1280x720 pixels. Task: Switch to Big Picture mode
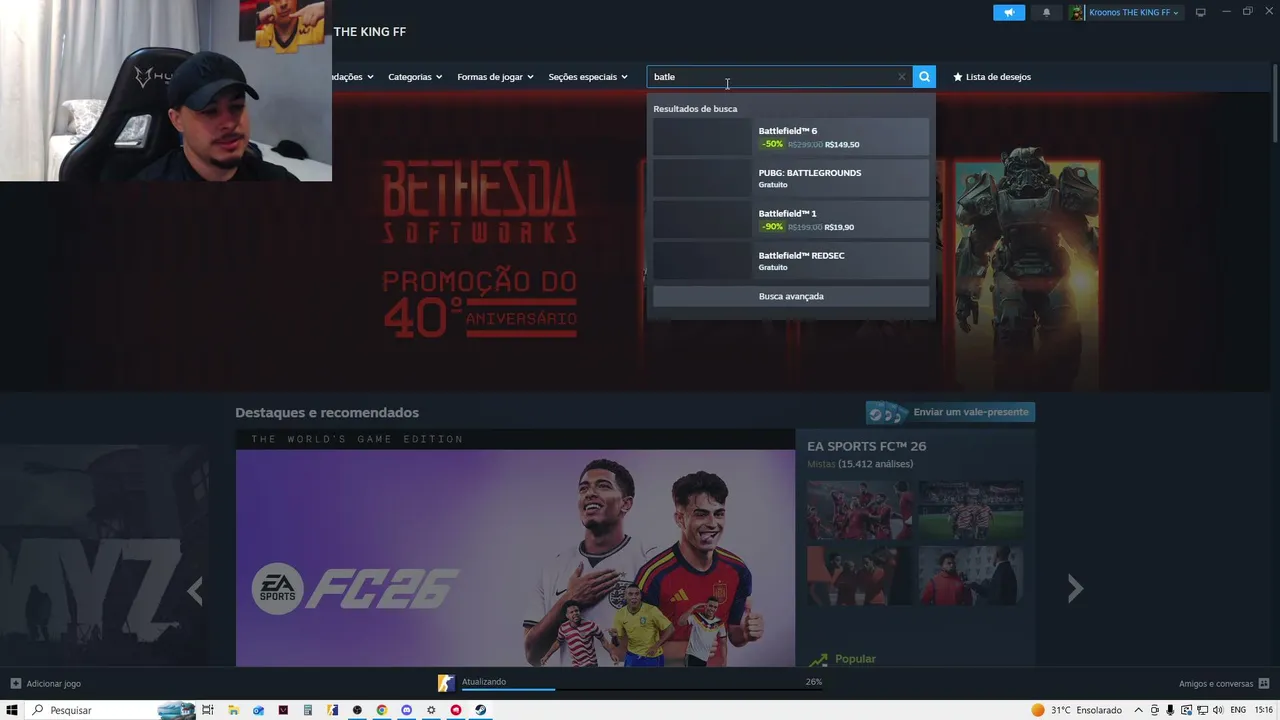[x=1201, y=12]
